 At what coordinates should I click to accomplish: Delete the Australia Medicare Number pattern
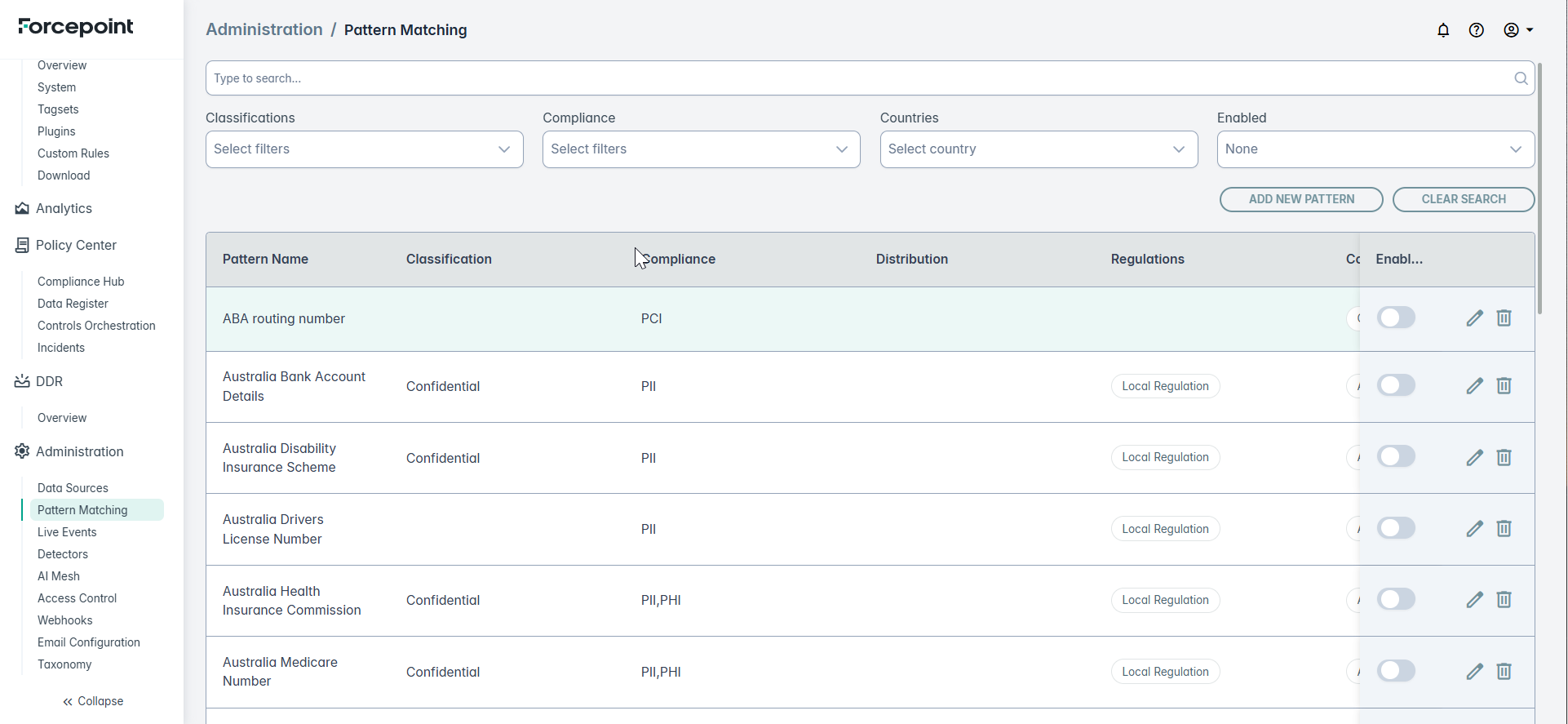[1504, 672]
